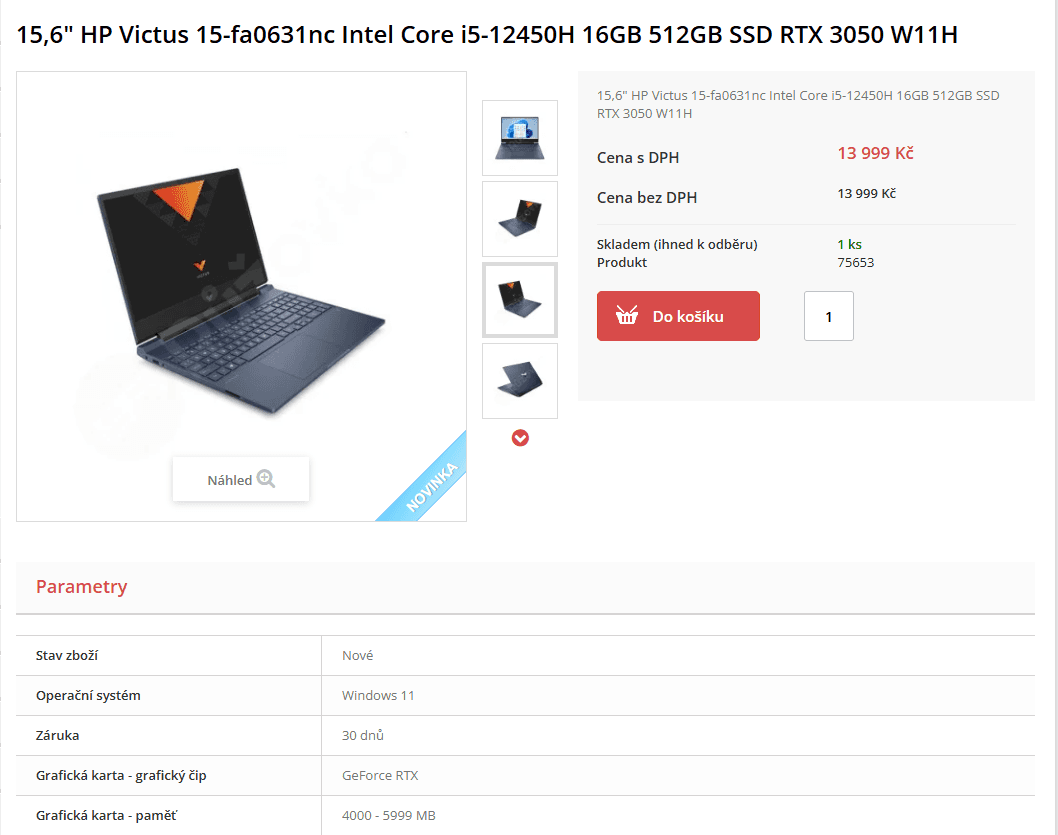Select the fourth laptop rear-view thumbnail
The width and height of the screenshot is (1058, 835).
520,381
